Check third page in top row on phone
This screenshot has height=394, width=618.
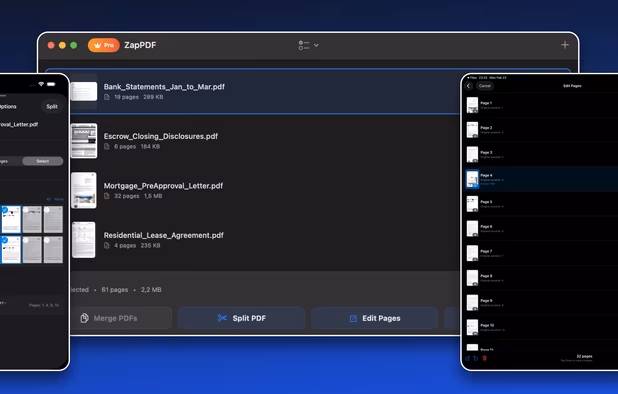53,219
